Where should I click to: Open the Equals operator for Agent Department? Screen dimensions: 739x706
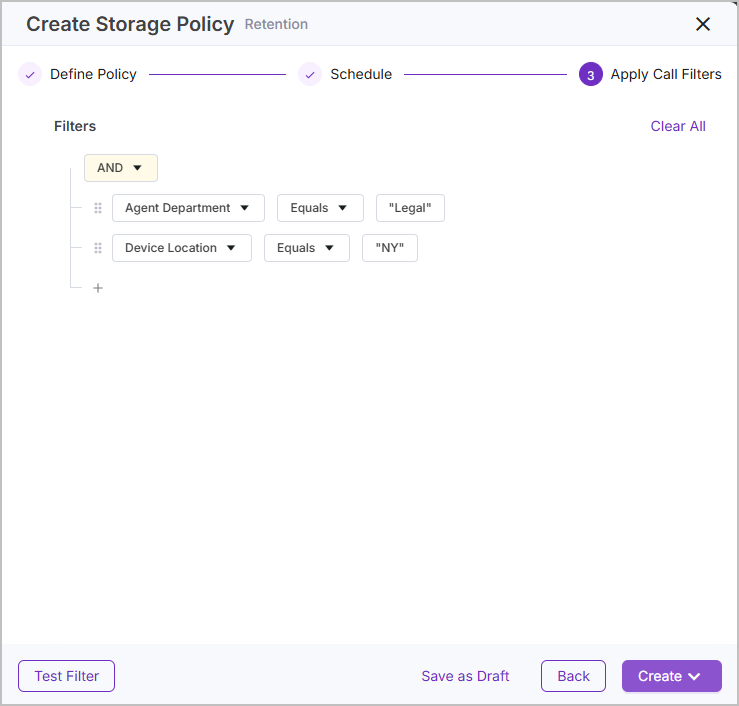(x=320, y=208)
